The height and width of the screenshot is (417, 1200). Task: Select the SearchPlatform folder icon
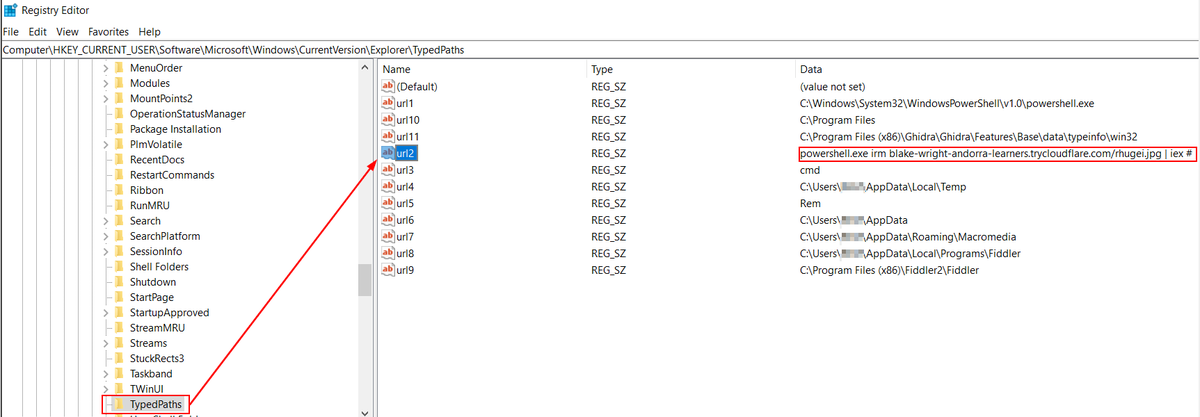click(x=120, y=236)
